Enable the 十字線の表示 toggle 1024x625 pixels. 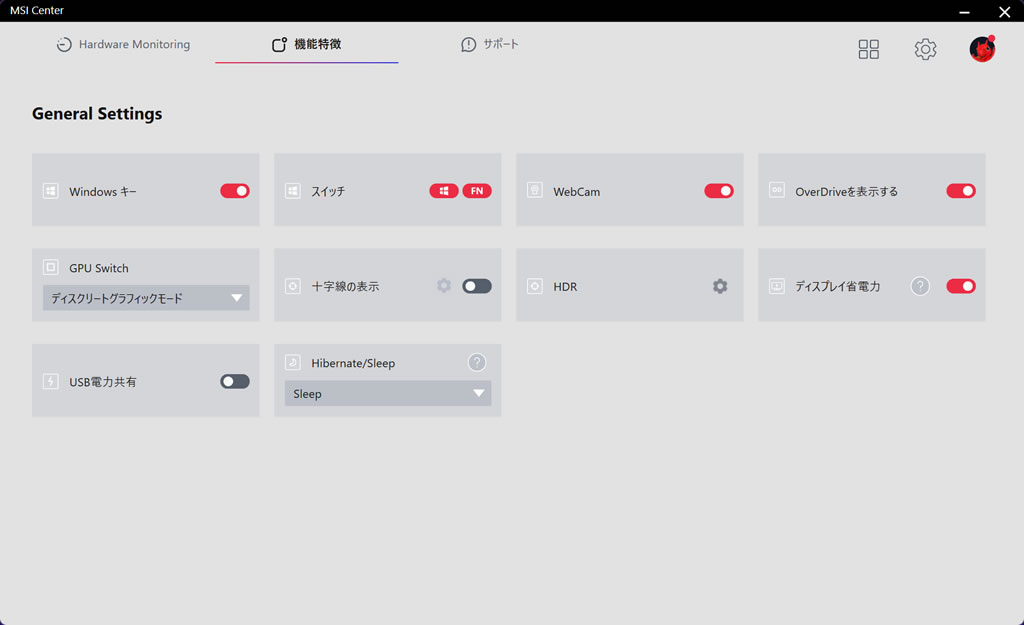tap(477, 286)
